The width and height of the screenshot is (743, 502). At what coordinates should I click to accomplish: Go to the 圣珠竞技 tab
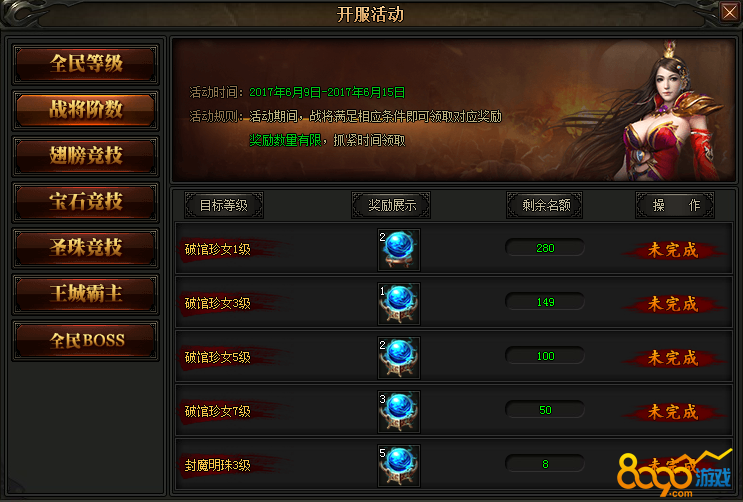(86, 248)
